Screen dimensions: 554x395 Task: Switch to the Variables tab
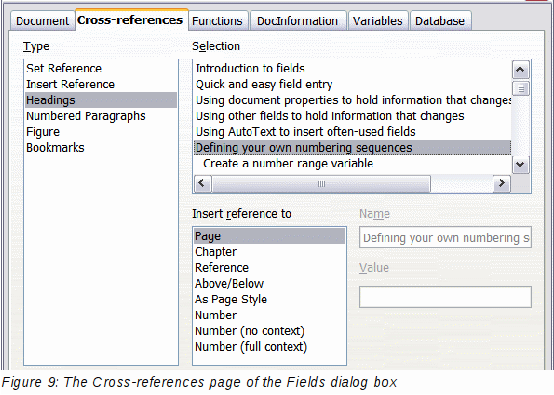(378, 21)
